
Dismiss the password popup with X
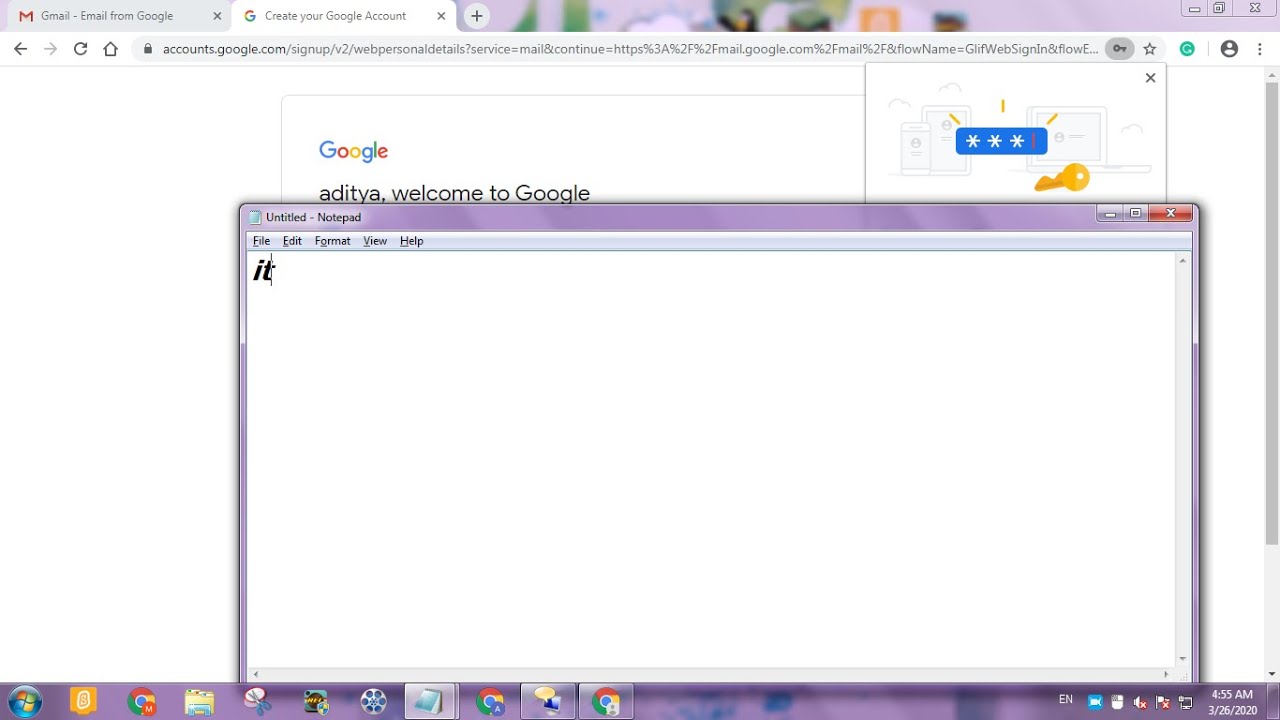1150,78
